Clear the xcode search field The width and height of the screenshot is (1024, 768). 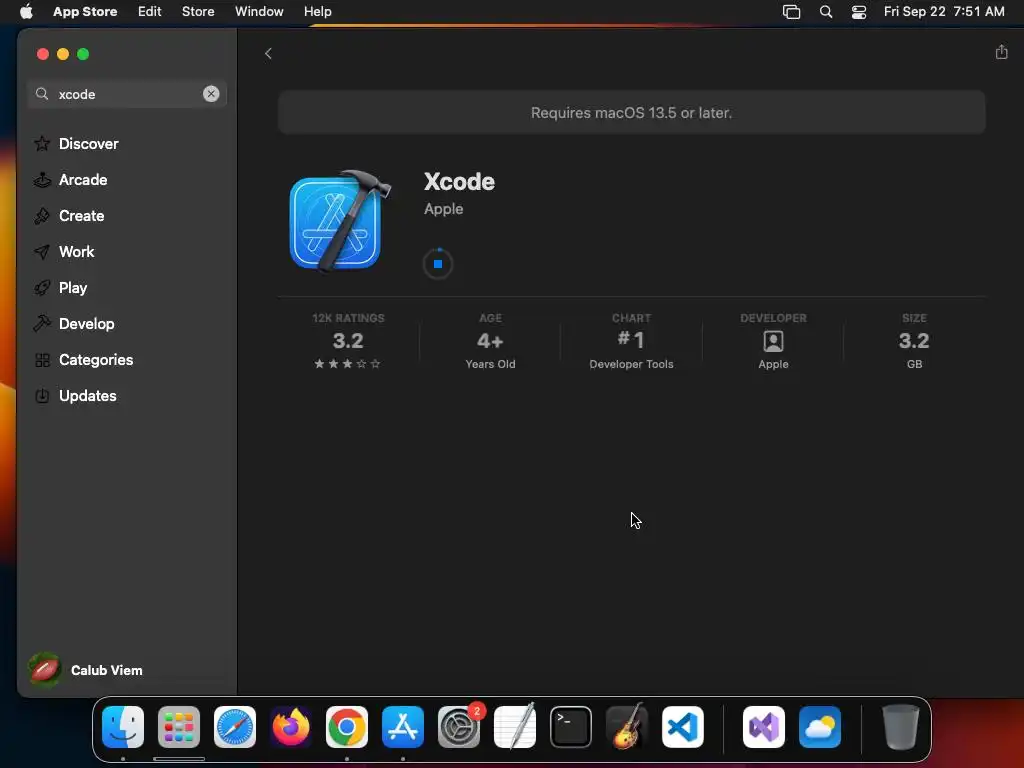click(211, 94)
